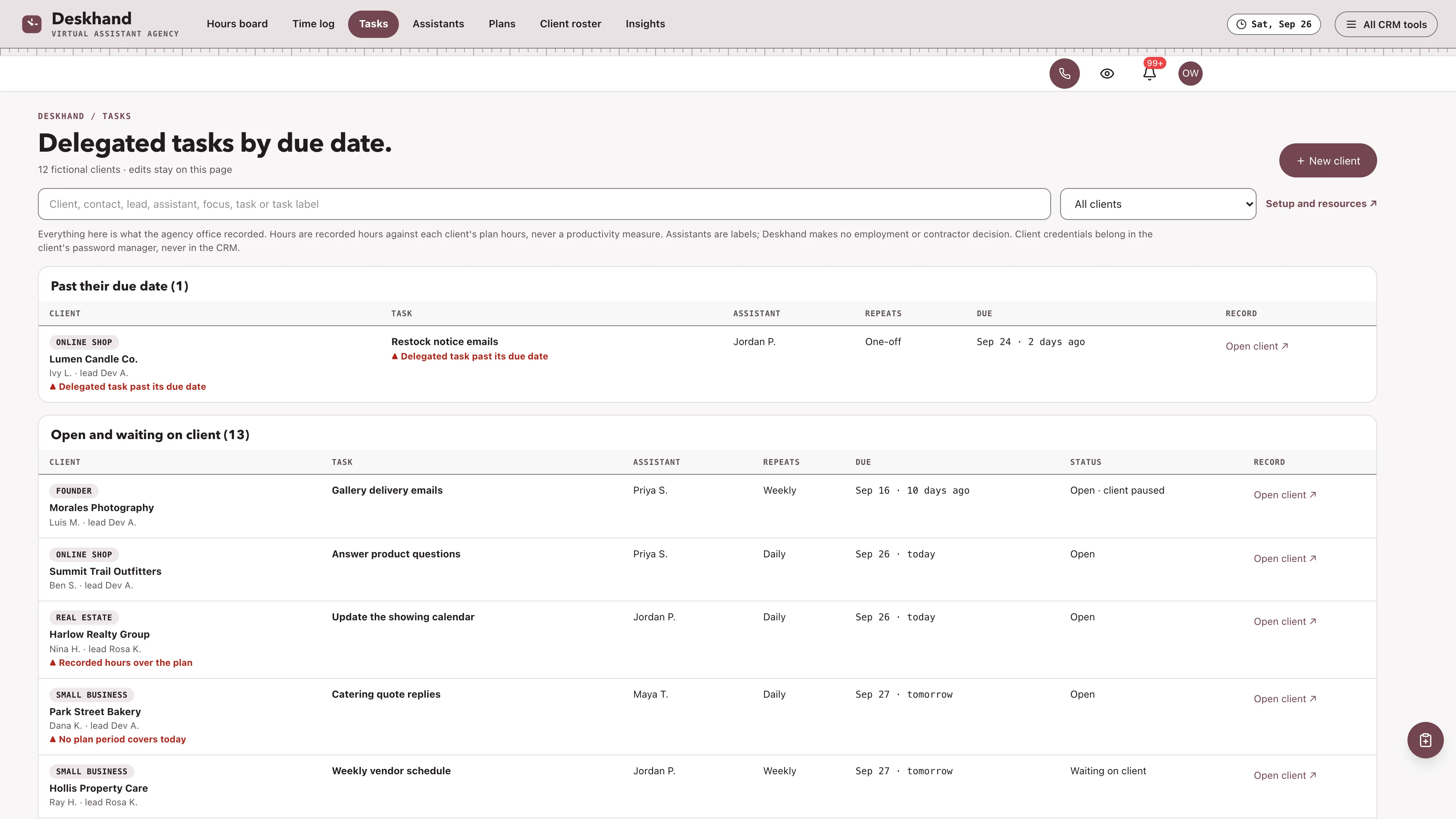Open the notifications bell
This screenshot has width=1456, height=819.
click(x=1149, y=74)
